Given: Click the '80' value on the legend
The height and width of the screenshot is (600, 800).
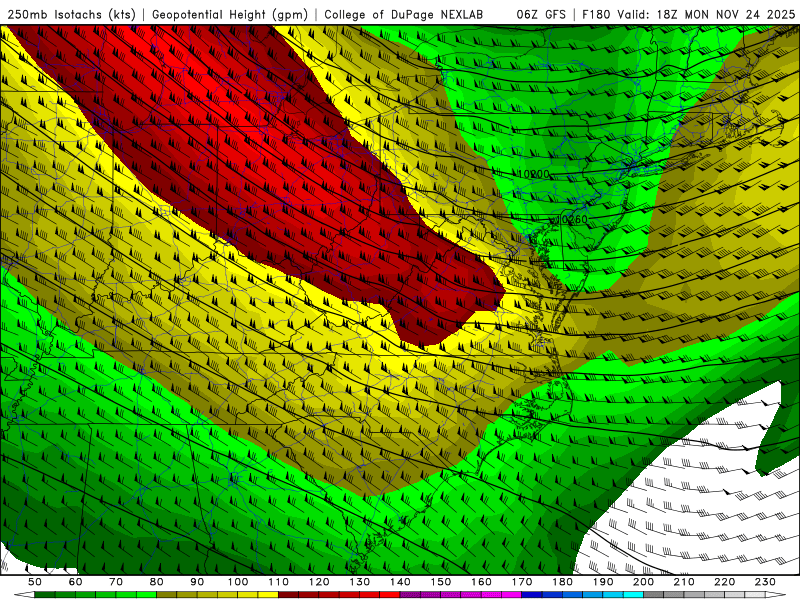Looking at the screenshot, I should [157, 582].
